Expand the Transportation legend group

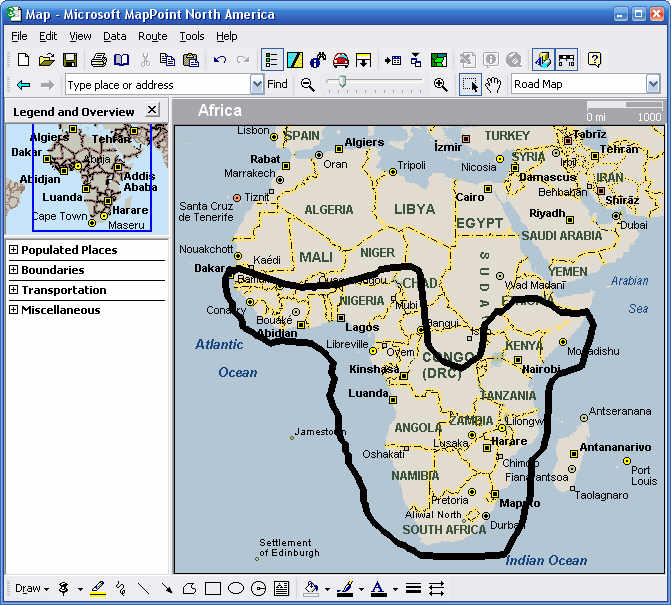click(x=14, y=290)
